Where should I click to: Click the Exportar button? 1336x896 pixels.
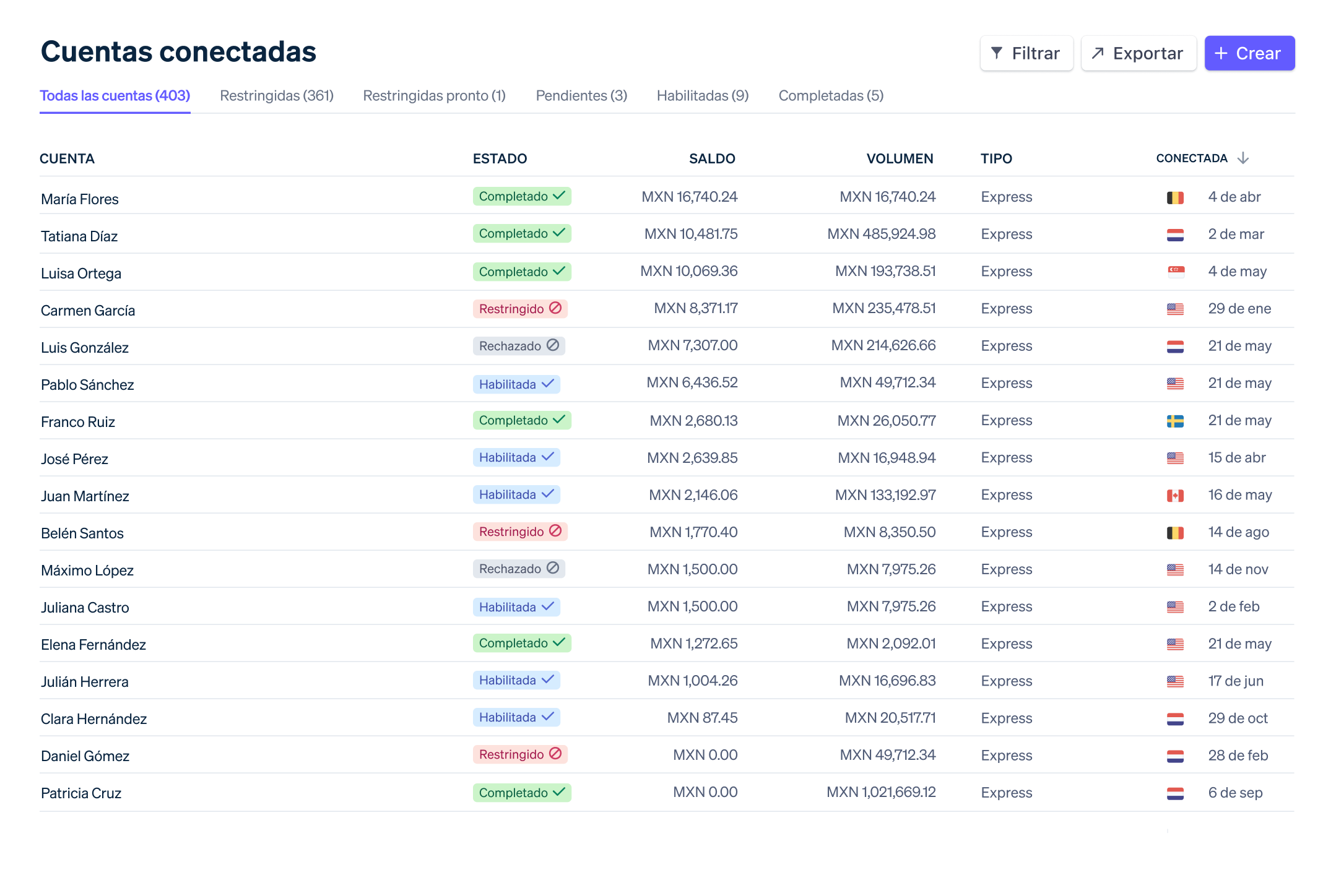click(1138, 53)
